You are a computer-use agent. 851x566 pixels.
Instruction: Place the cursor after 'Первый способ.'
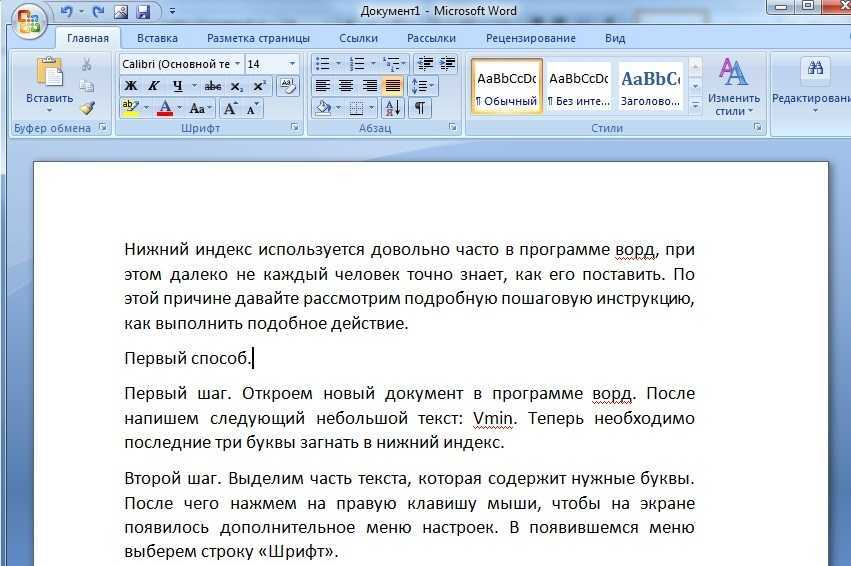[252, 359]
